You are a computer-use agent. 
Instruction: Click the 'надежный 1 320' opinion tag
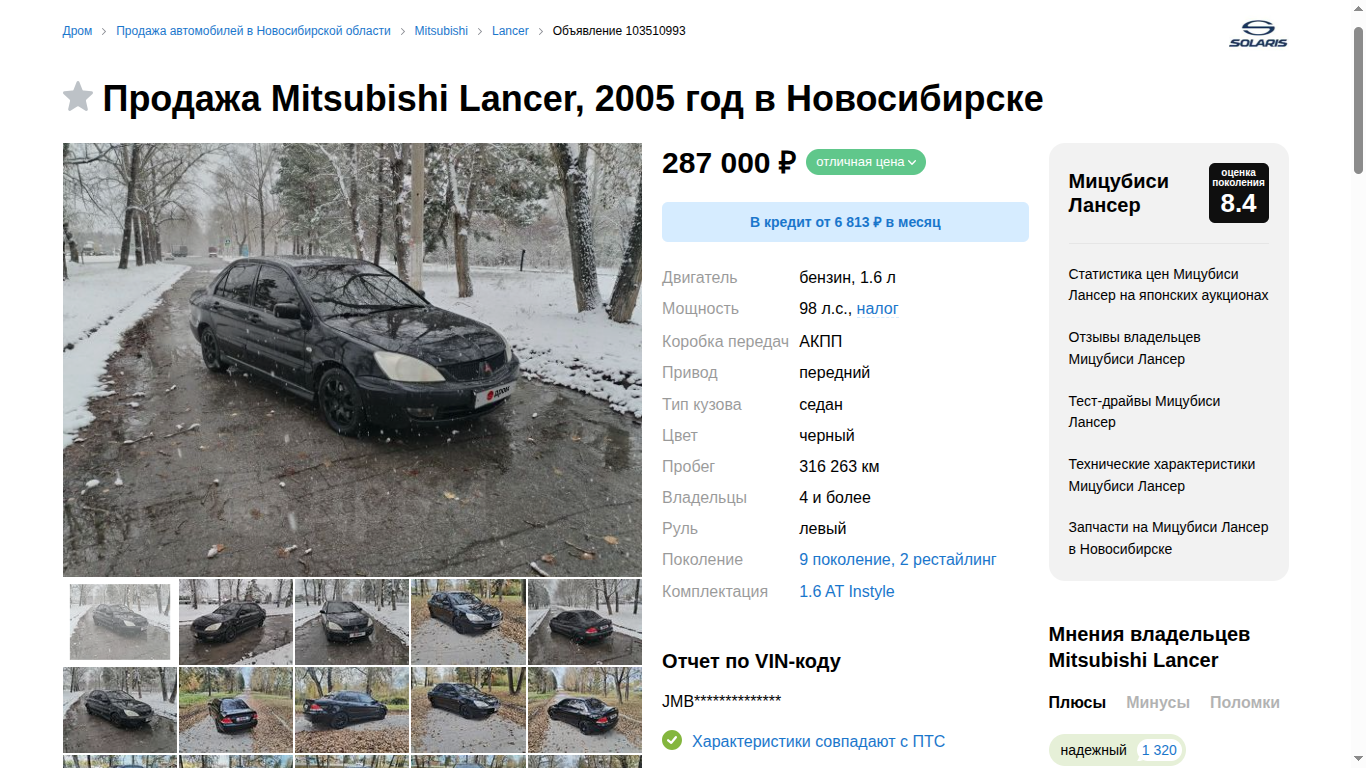tap(1117, 750)
